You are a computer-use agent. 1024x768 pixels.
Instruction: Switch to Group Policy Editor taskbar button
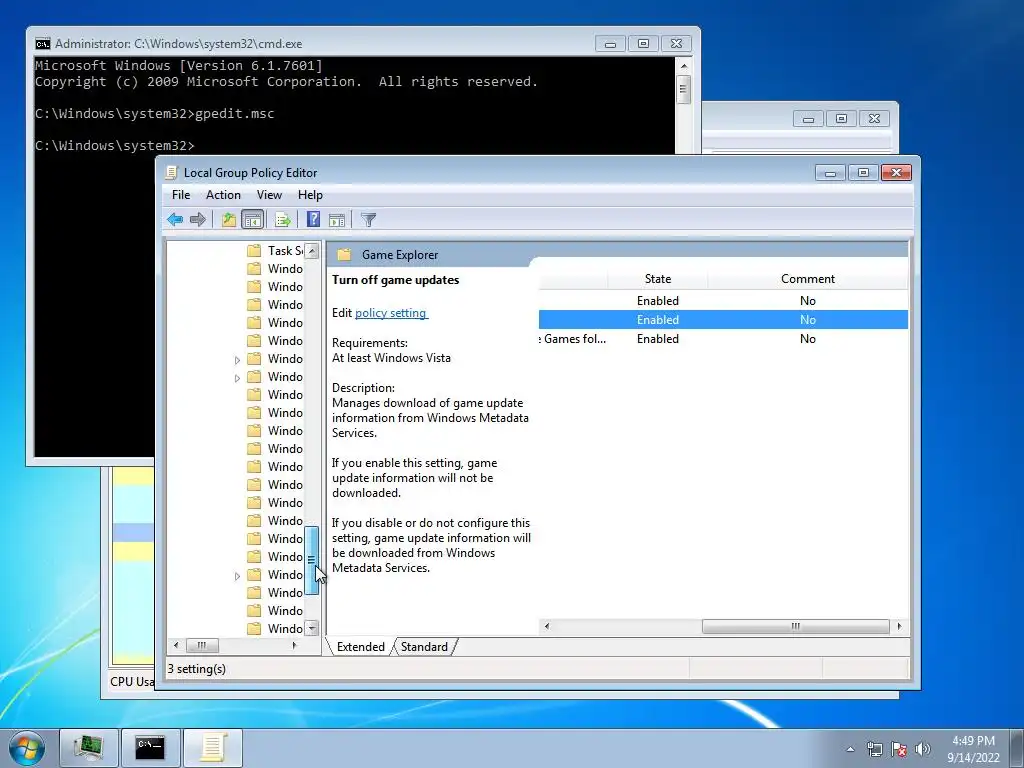point(212,748)
